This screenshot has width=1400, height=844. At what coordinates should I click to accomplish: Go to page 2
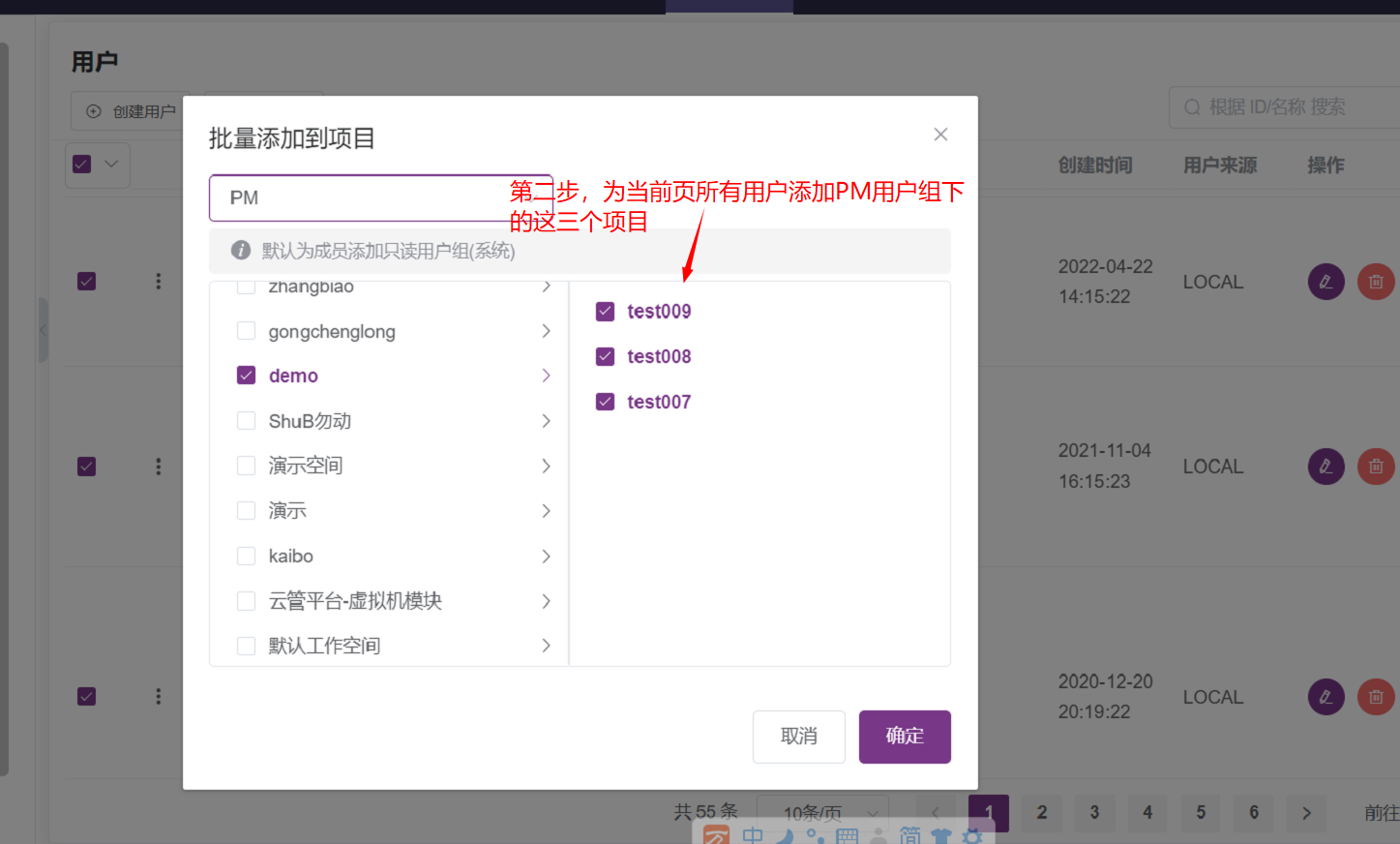[x=1042, y=813]
